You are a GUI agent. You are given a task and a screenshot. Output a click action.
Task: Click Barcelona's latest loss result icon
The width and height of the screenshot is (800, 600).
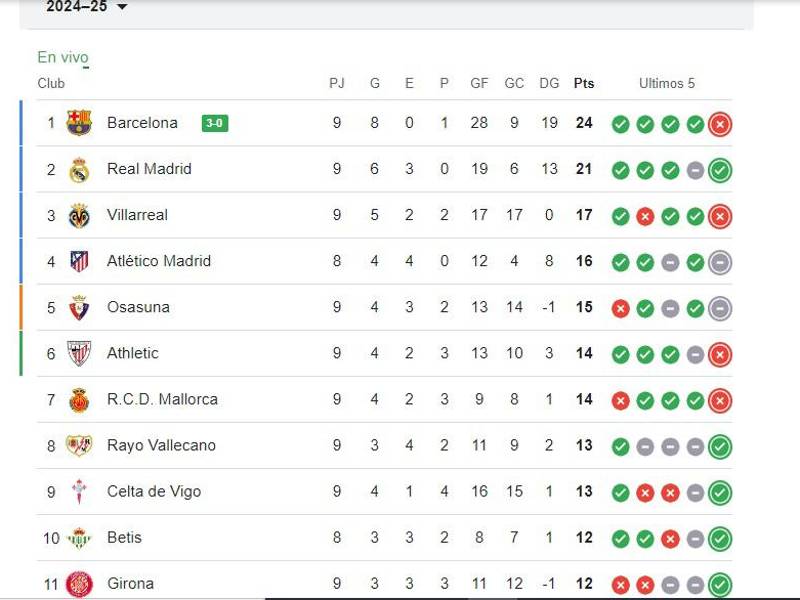click(720, 124)
